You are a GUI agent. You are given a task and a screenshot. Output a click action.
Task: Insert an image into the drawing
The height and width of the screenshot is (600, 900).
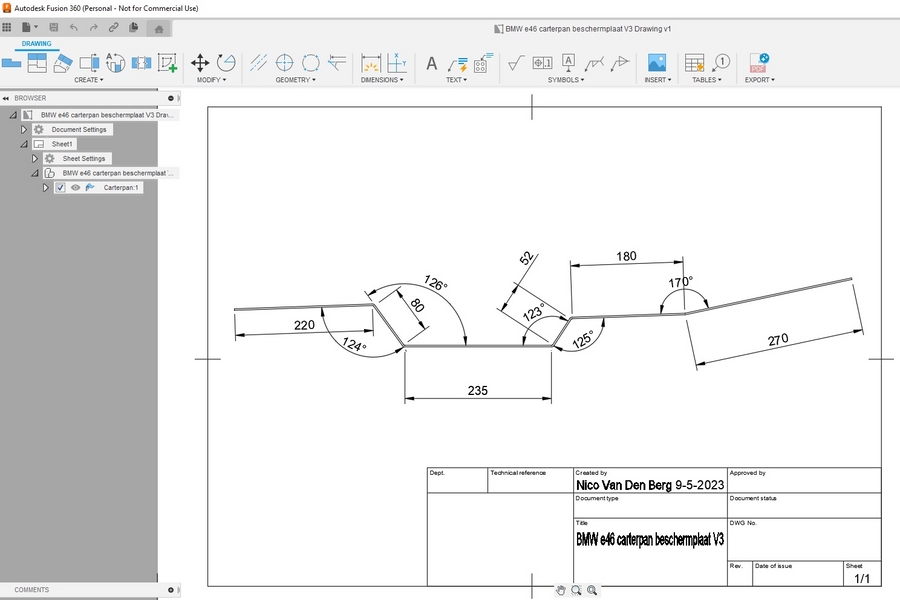coord(657,63)
